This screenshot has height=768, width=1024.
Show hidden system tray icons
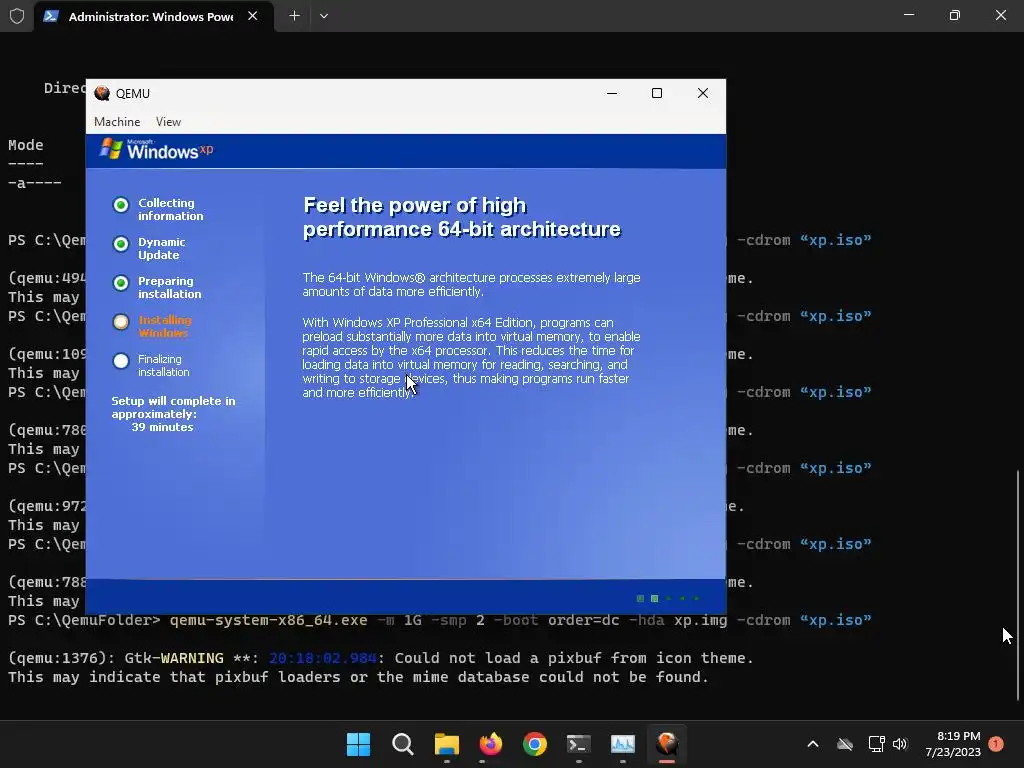coord(813,744)
